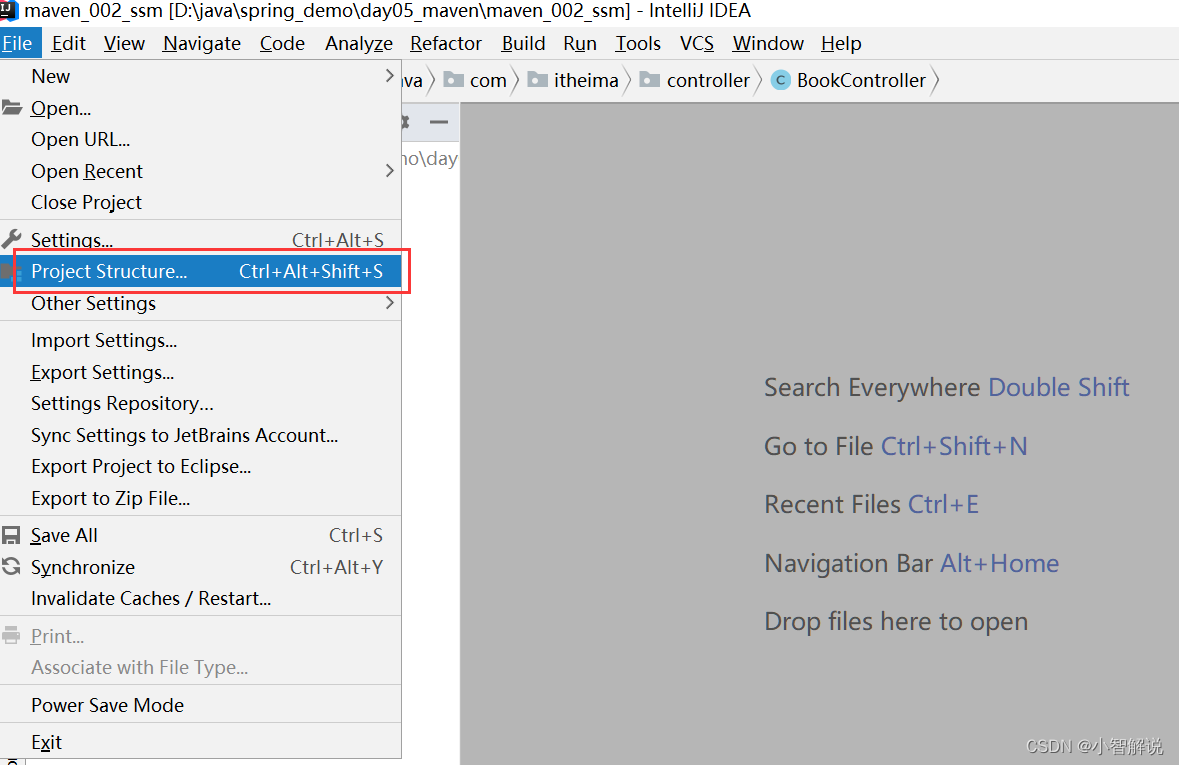Select Save All menu entry
The height and width of the screenshot is (765, 1179).
tap(201, 536)
